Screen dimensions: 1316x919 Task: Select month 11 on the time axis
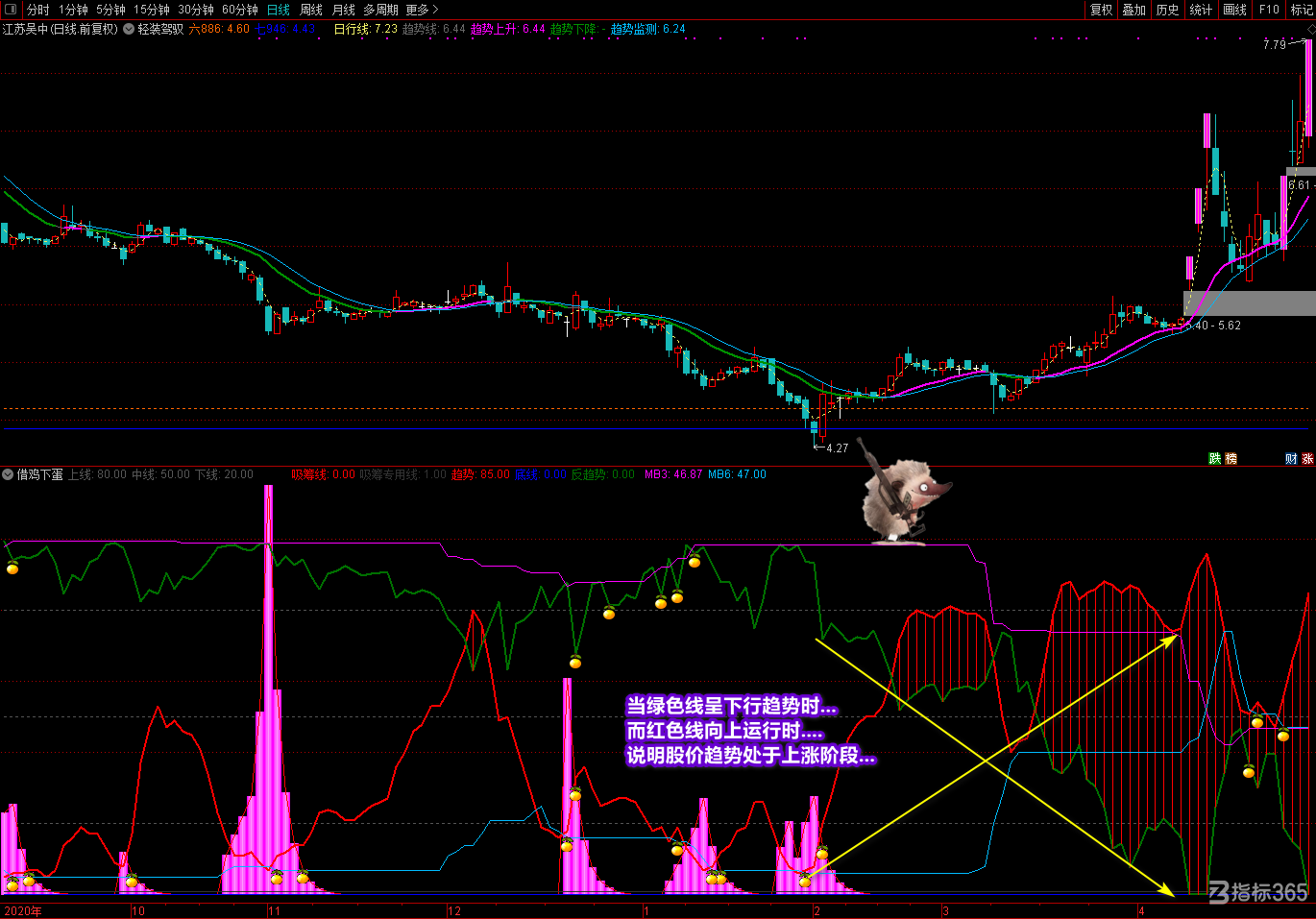tap(274, 910)
